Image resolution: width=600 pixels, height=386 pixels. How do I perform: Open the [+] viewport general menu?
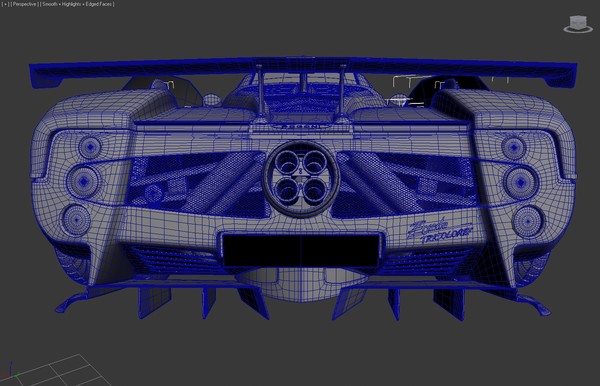(x=5, y=4)
